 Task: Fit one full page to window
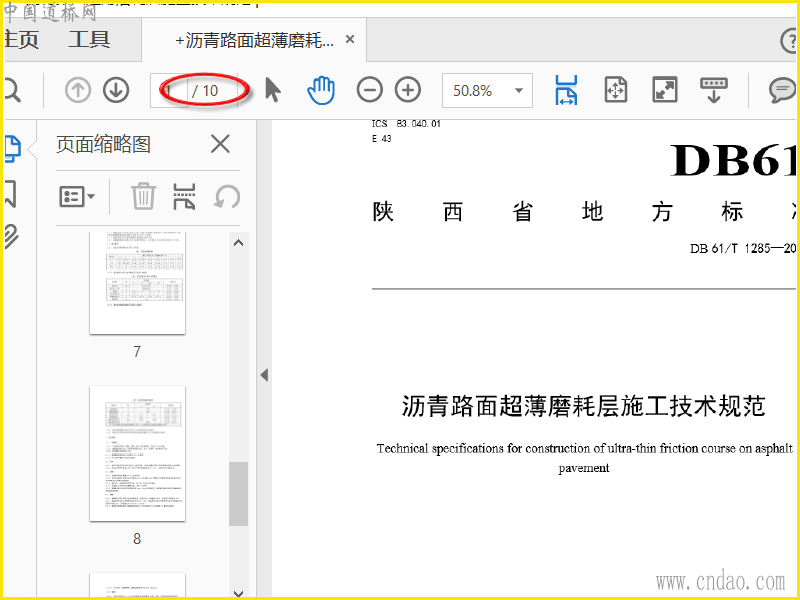click(x=615, y=90)
